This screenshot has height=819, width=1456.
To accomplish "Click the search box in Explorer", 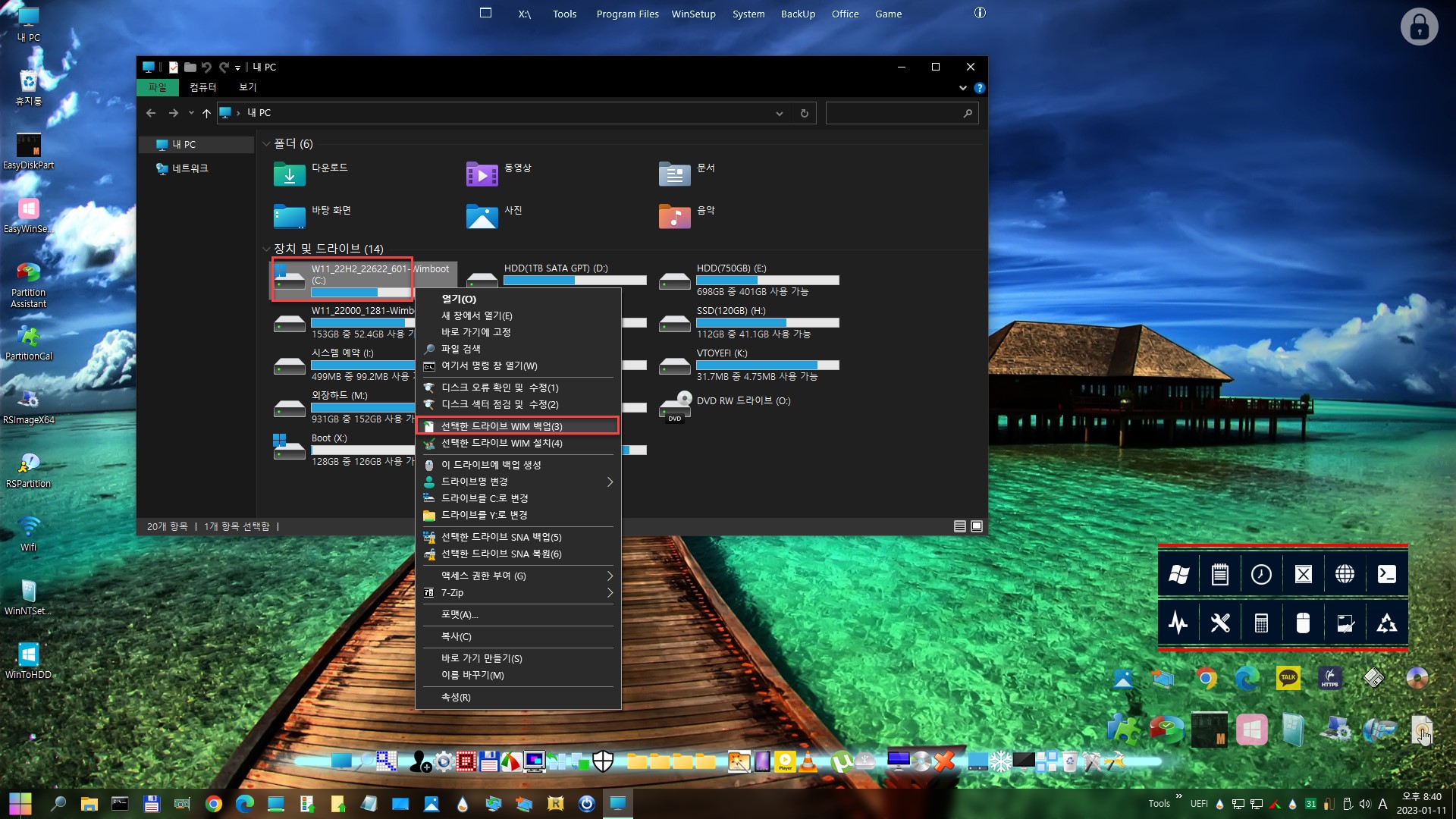I will coord(902,114).
